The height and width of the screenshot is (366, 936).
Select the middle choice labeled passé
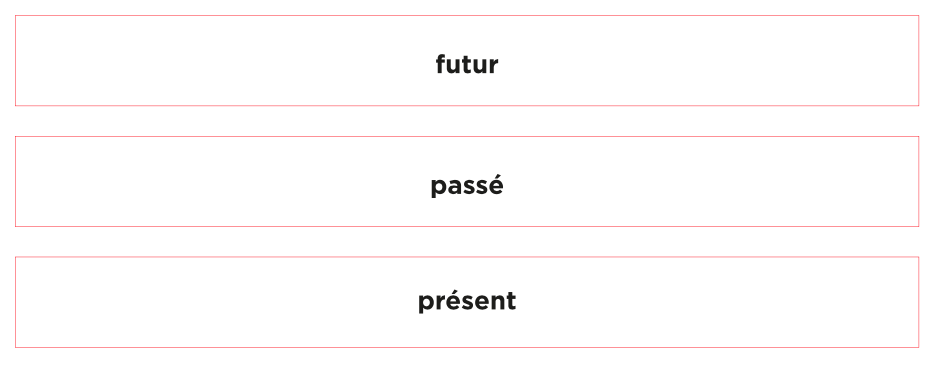(467, 182)
